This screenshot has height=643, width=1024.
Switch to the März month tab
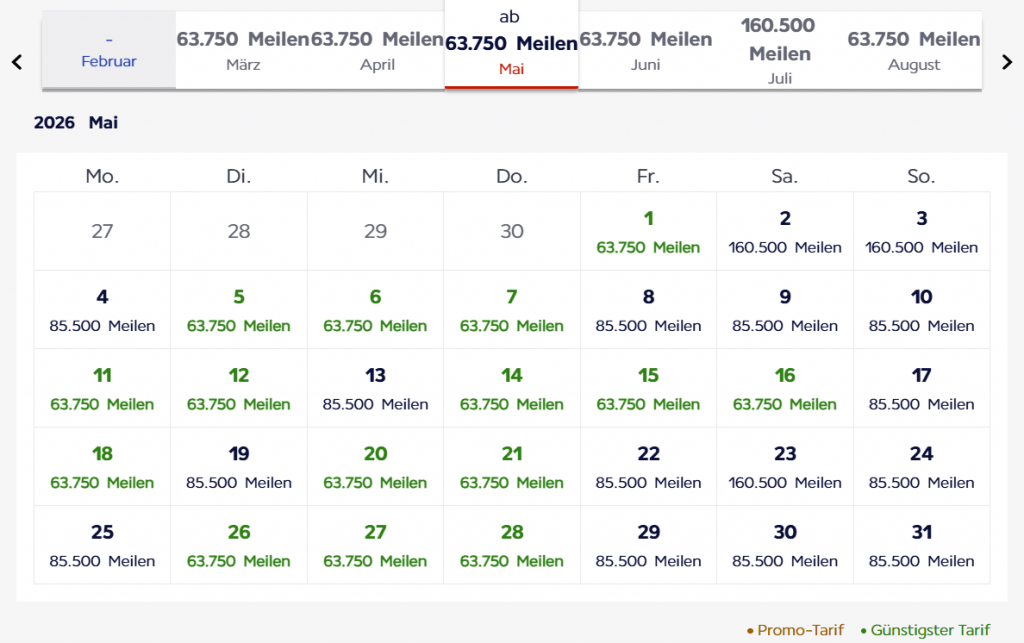(243, 51)
